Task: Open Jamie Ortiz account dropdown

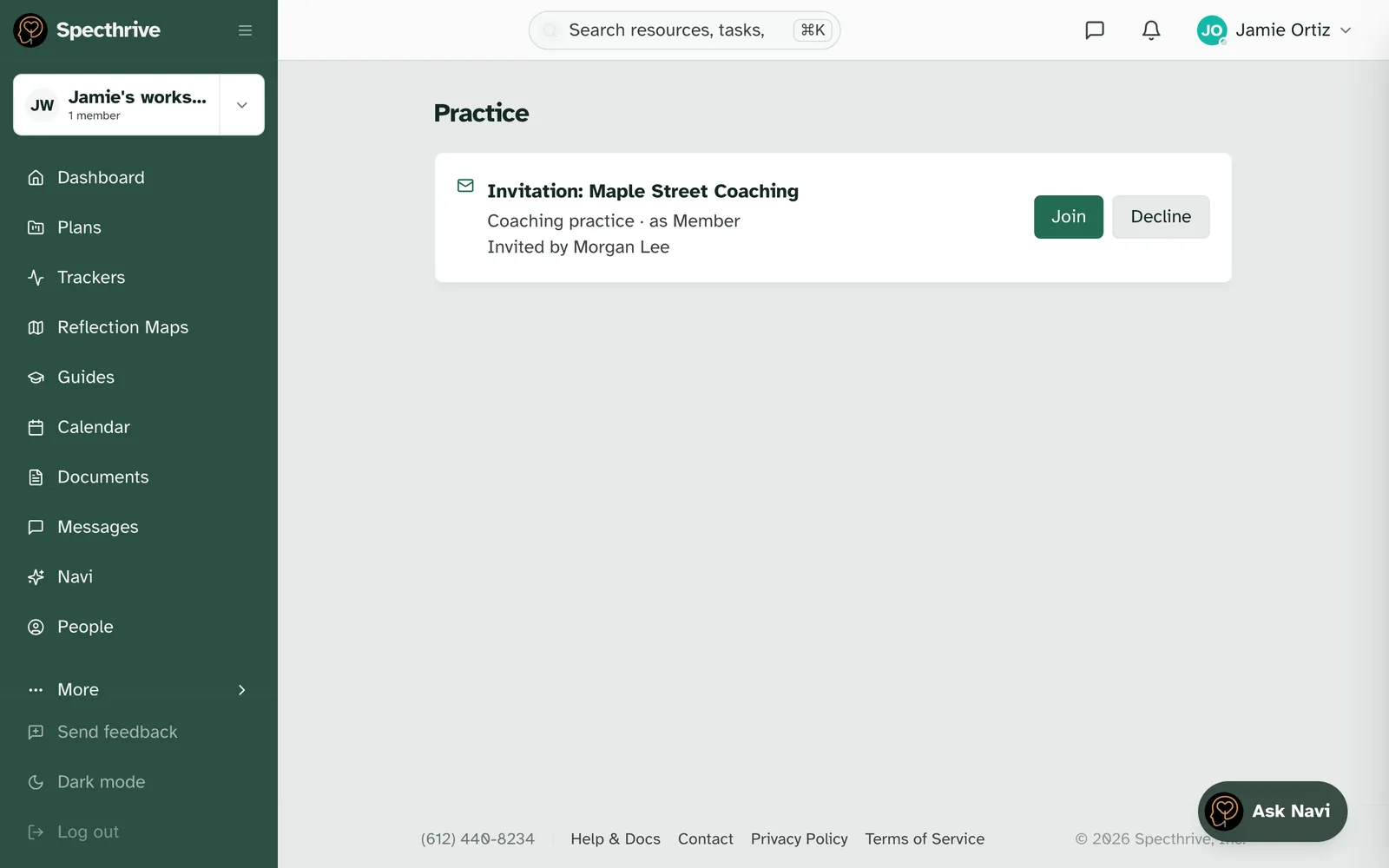Action: pos(1274,30)
